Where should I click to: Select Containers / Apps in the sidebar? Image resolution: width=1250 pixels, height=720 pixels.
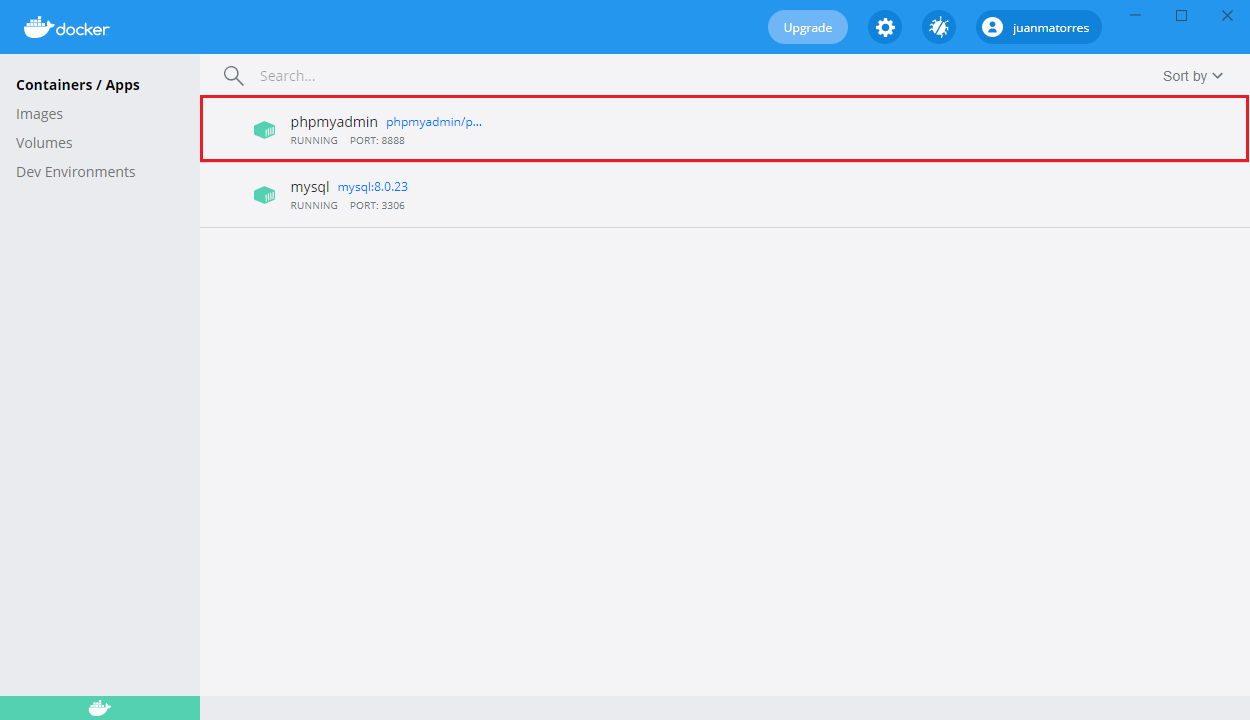pyautogui.click(x=78, y=85)
